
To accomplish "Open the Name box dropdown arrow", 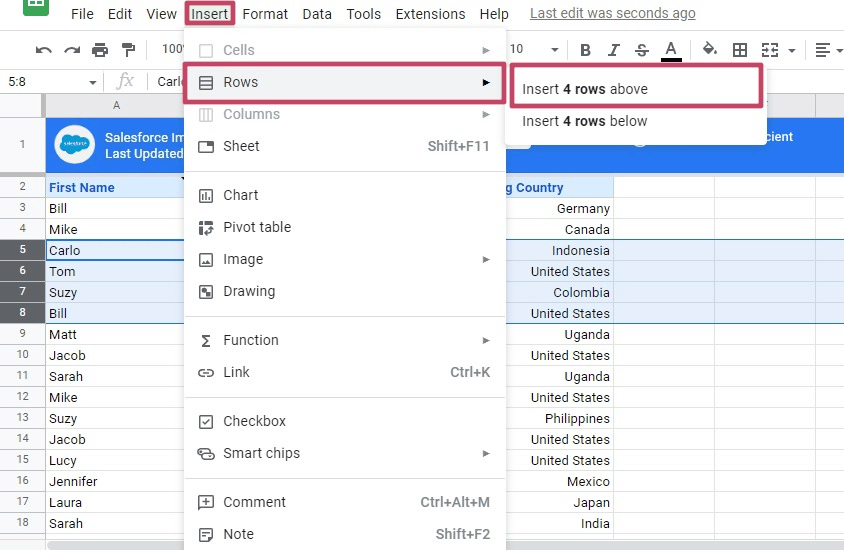I will coord(93,82).
